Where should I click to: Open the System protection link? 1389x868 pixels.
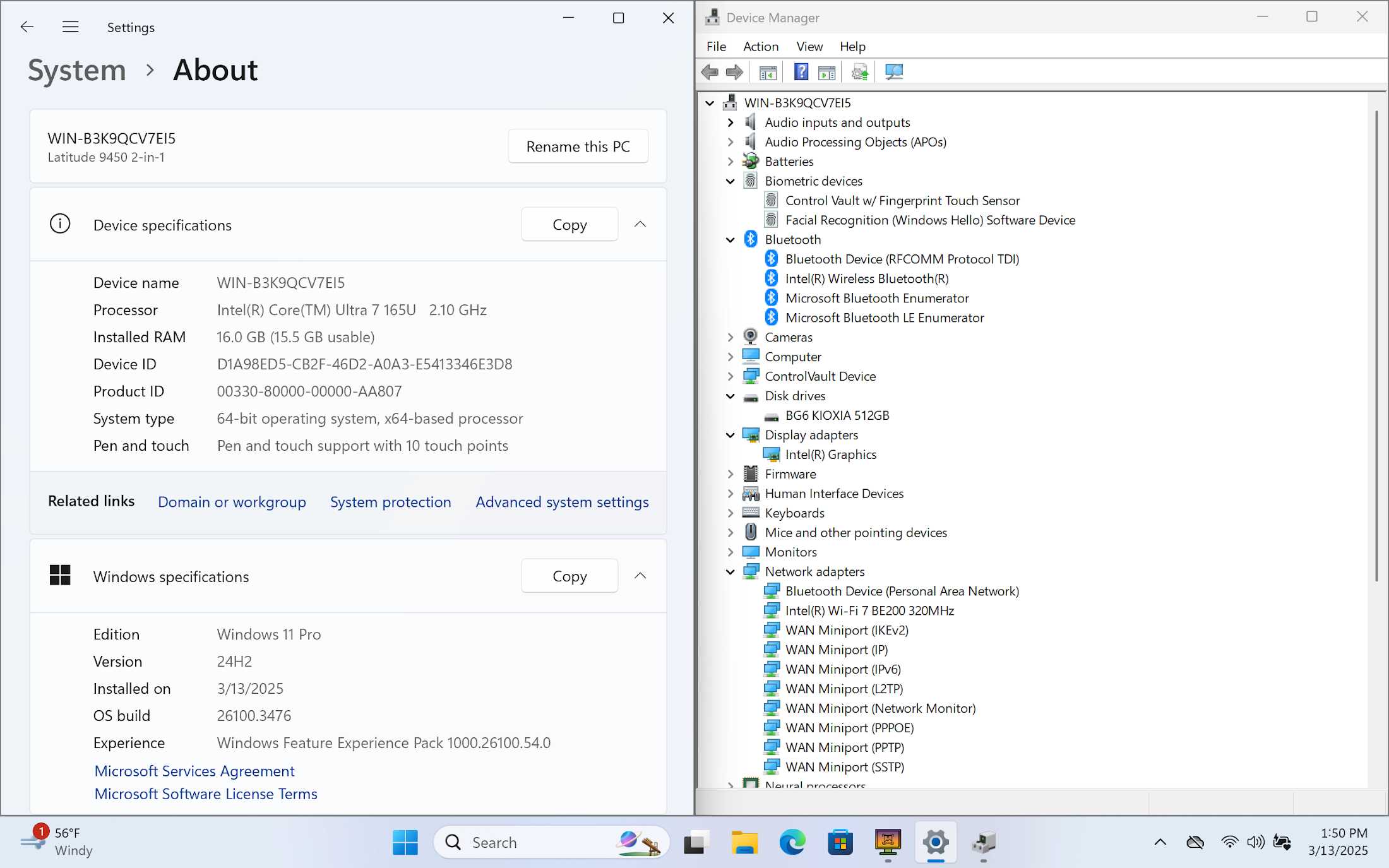[x=390, y=502]
